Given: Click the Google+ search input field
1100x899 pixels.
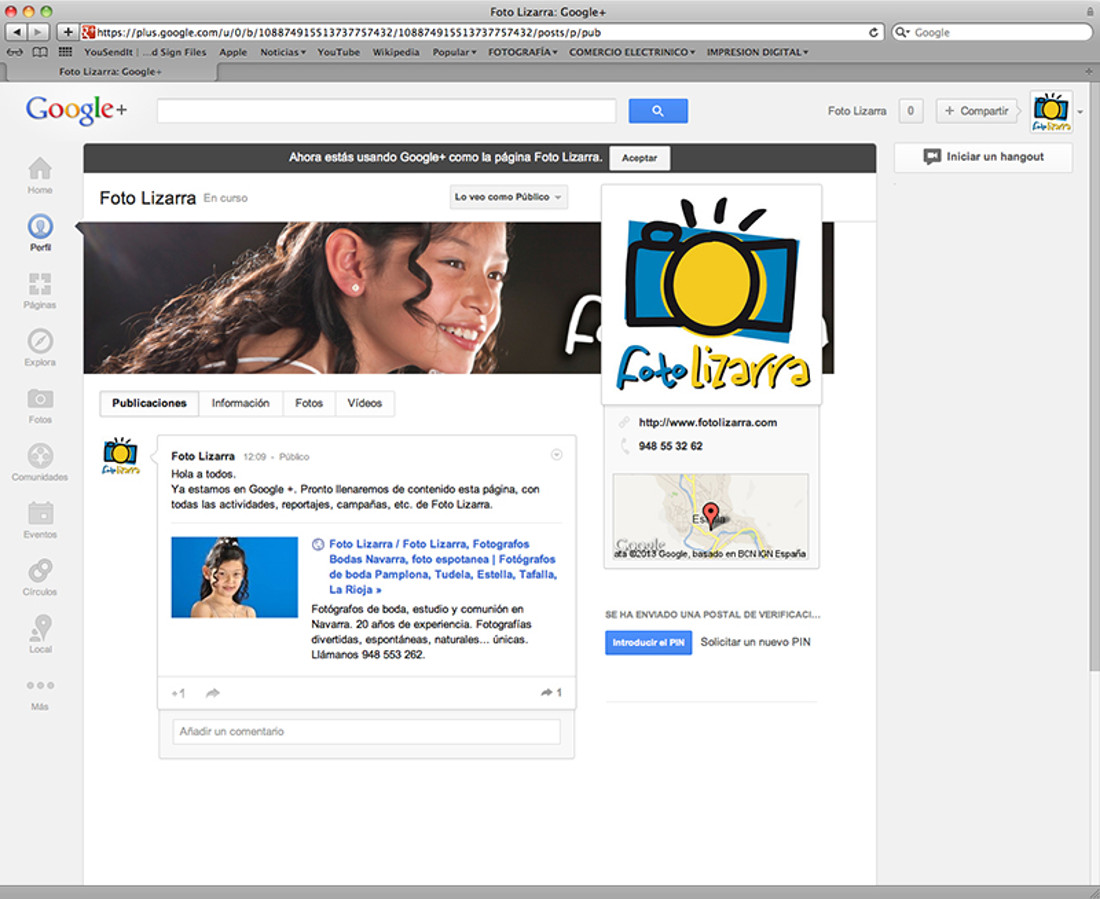Looking at the screenshot, I should (386, 111).
